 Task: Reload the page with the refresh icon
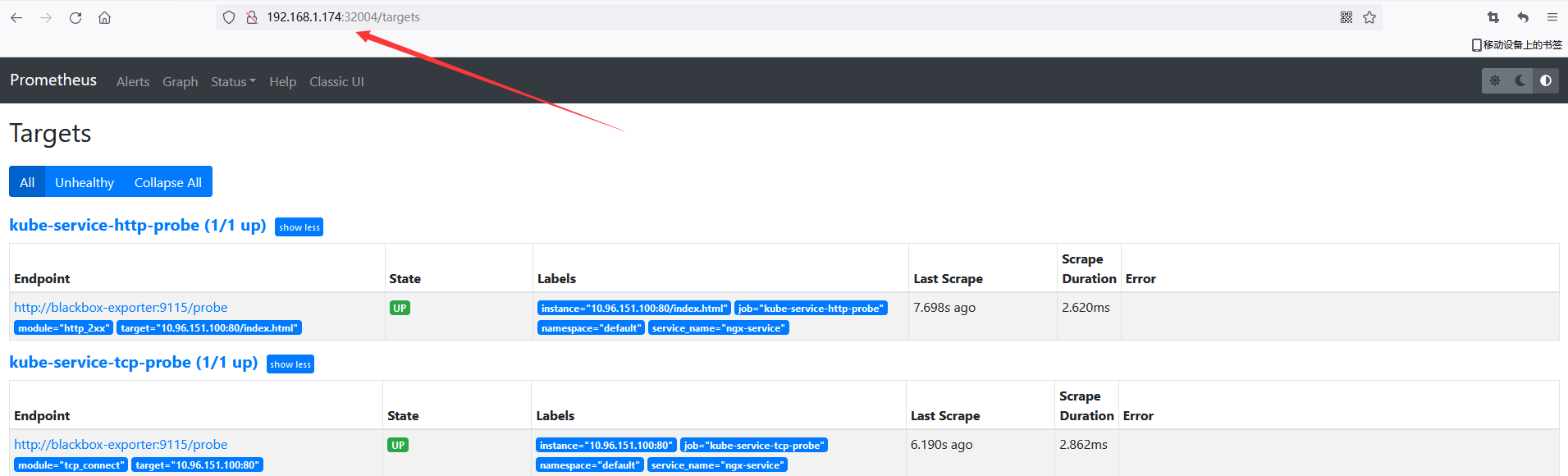[x=75, y=17]
